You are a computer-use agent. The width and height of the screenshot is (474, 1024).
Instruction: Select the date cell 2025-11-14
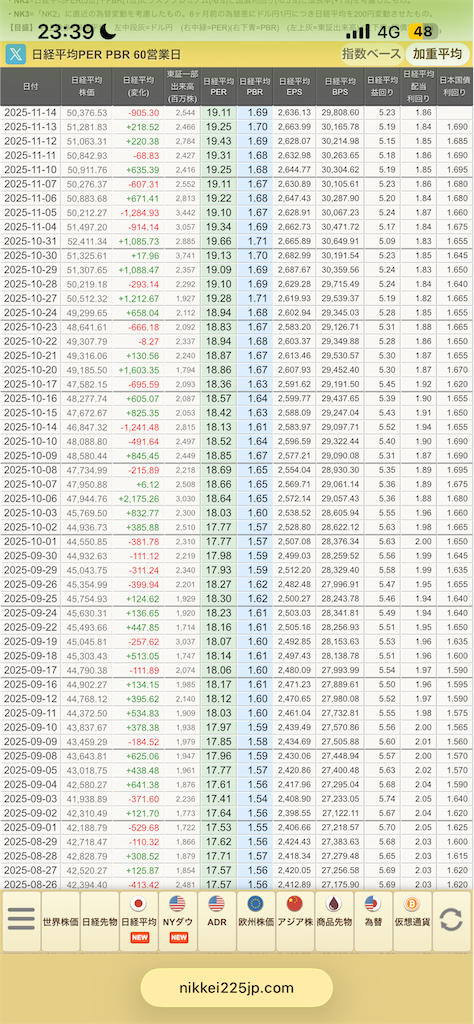[31, 112]
